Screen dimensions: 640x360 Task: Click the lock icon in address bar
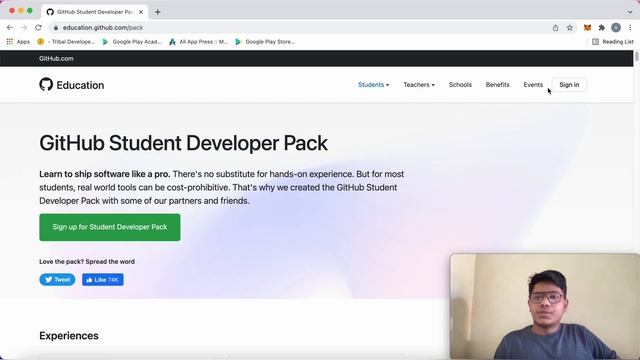tap(56, 28)
